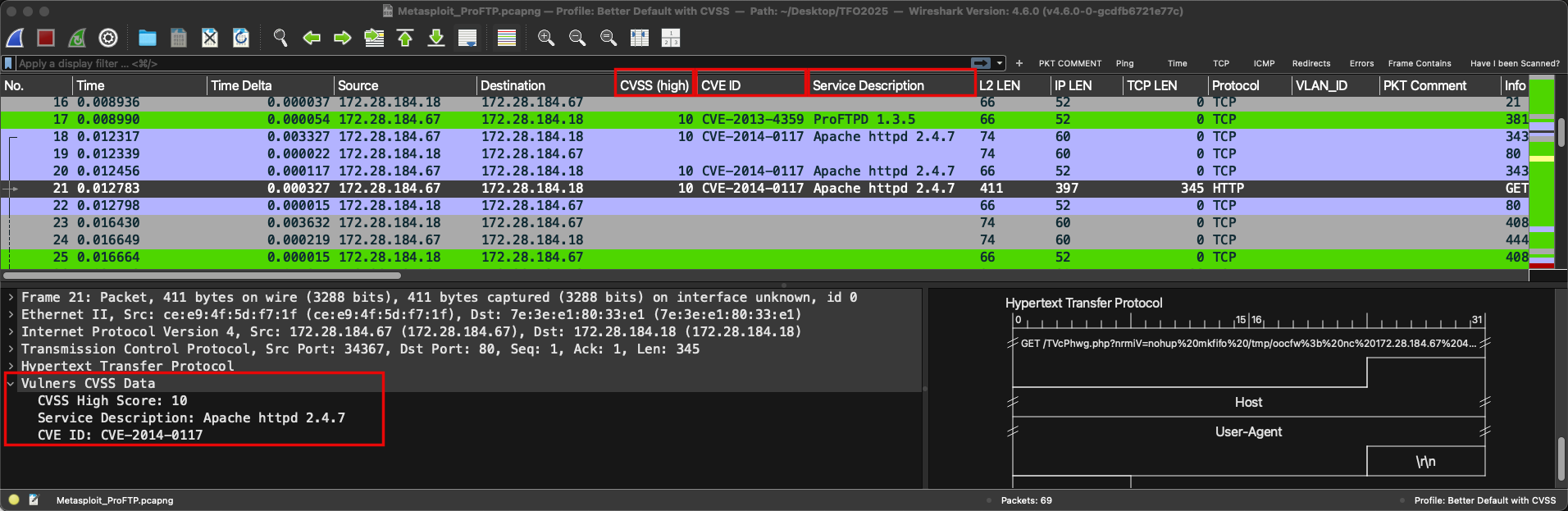Stop the running capture with the red square
This screenshot has width=1568, height=511.
coord(46,38)
